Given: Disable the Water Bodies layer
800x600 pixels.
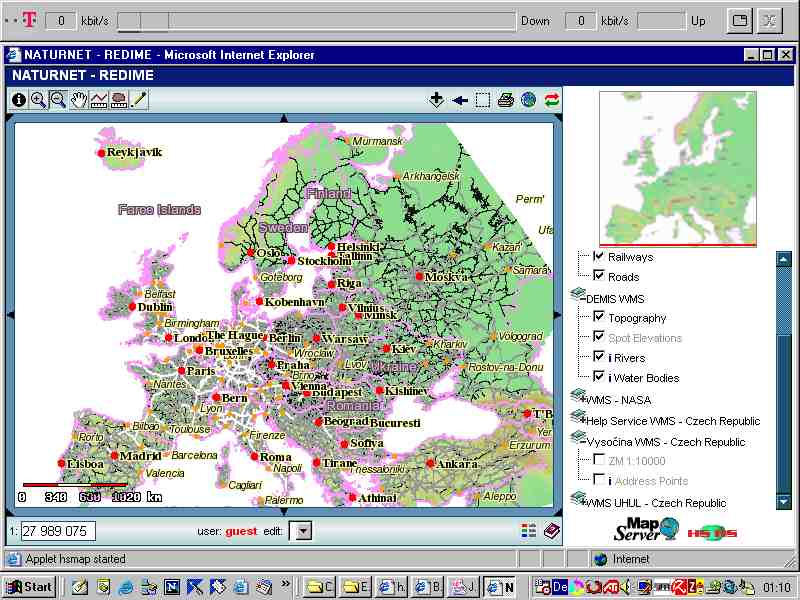Looking at the screenshot, I should click(x=599, y=377).
